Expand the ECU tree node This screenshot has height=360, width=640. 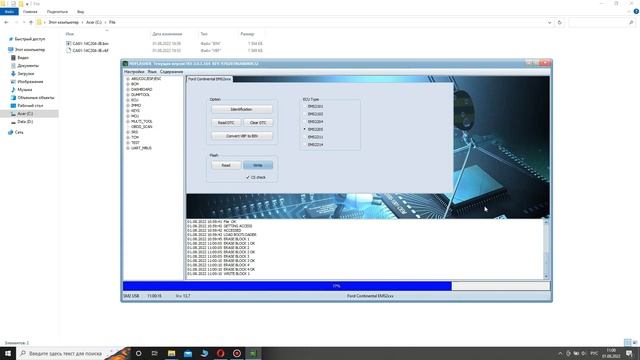(x=128, y=100)
